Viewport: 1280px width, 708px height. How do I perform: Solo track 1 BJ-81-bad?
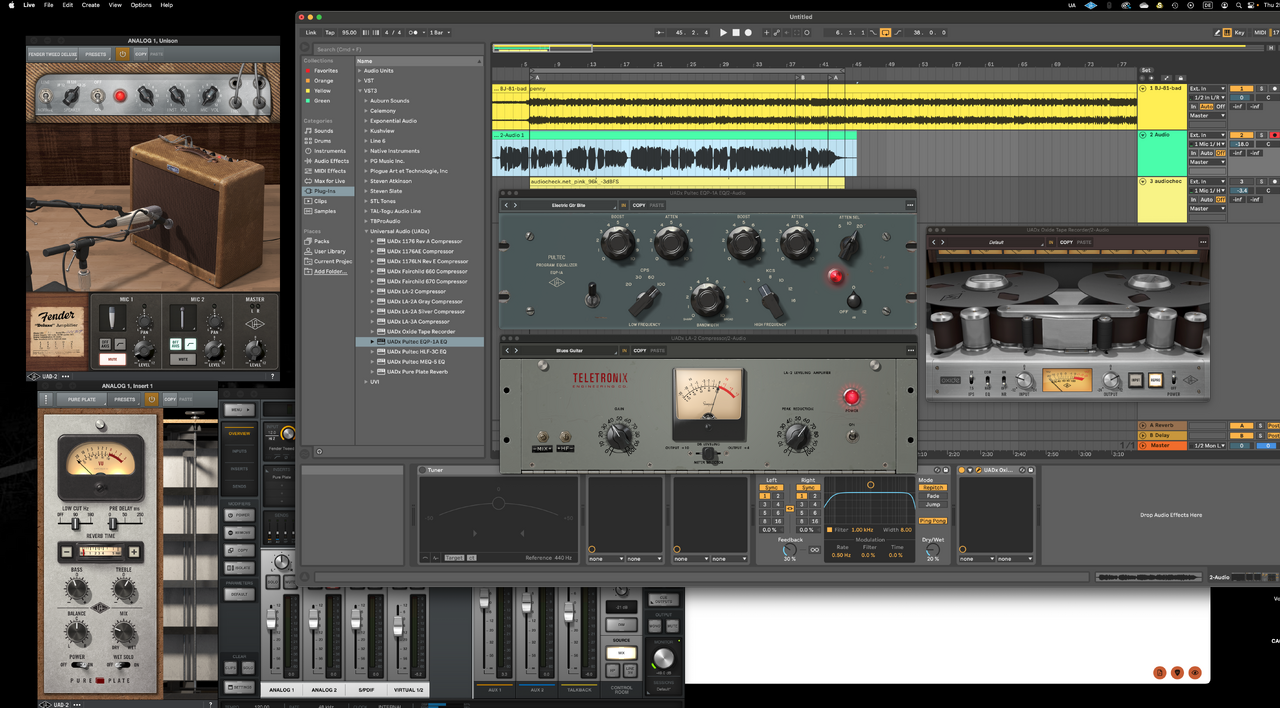[1261, 88]
